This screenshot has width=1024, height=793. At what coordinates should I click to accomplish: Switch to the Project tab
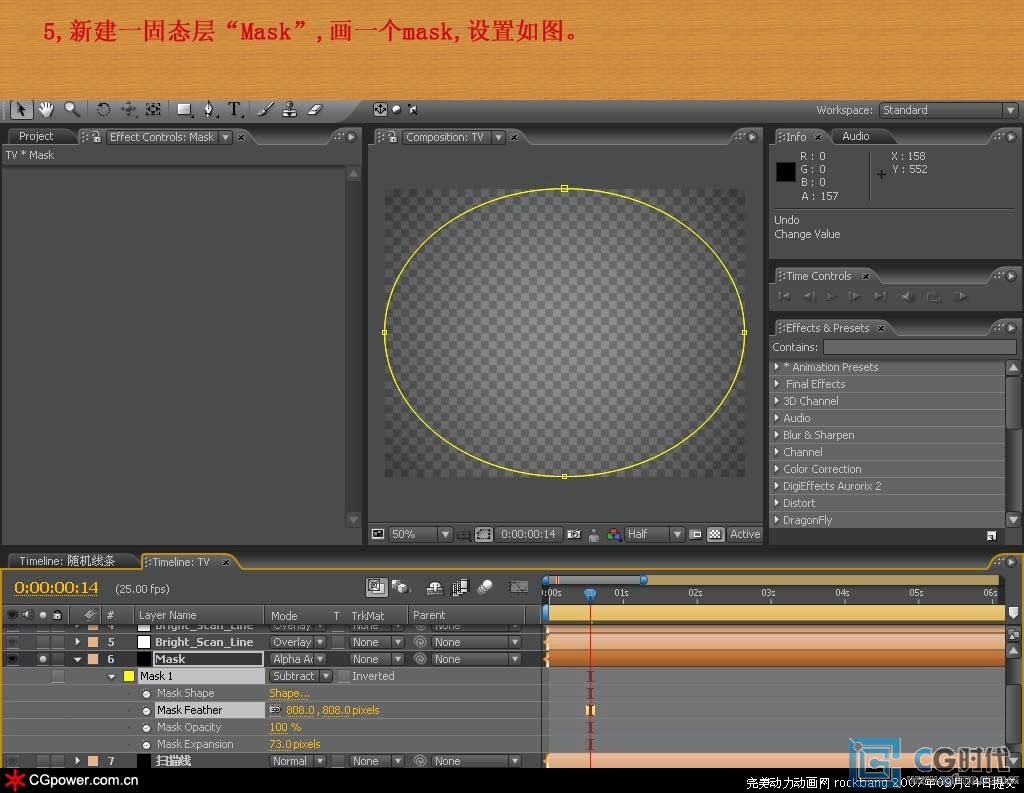pyautogui.click(x=36, y=136)
